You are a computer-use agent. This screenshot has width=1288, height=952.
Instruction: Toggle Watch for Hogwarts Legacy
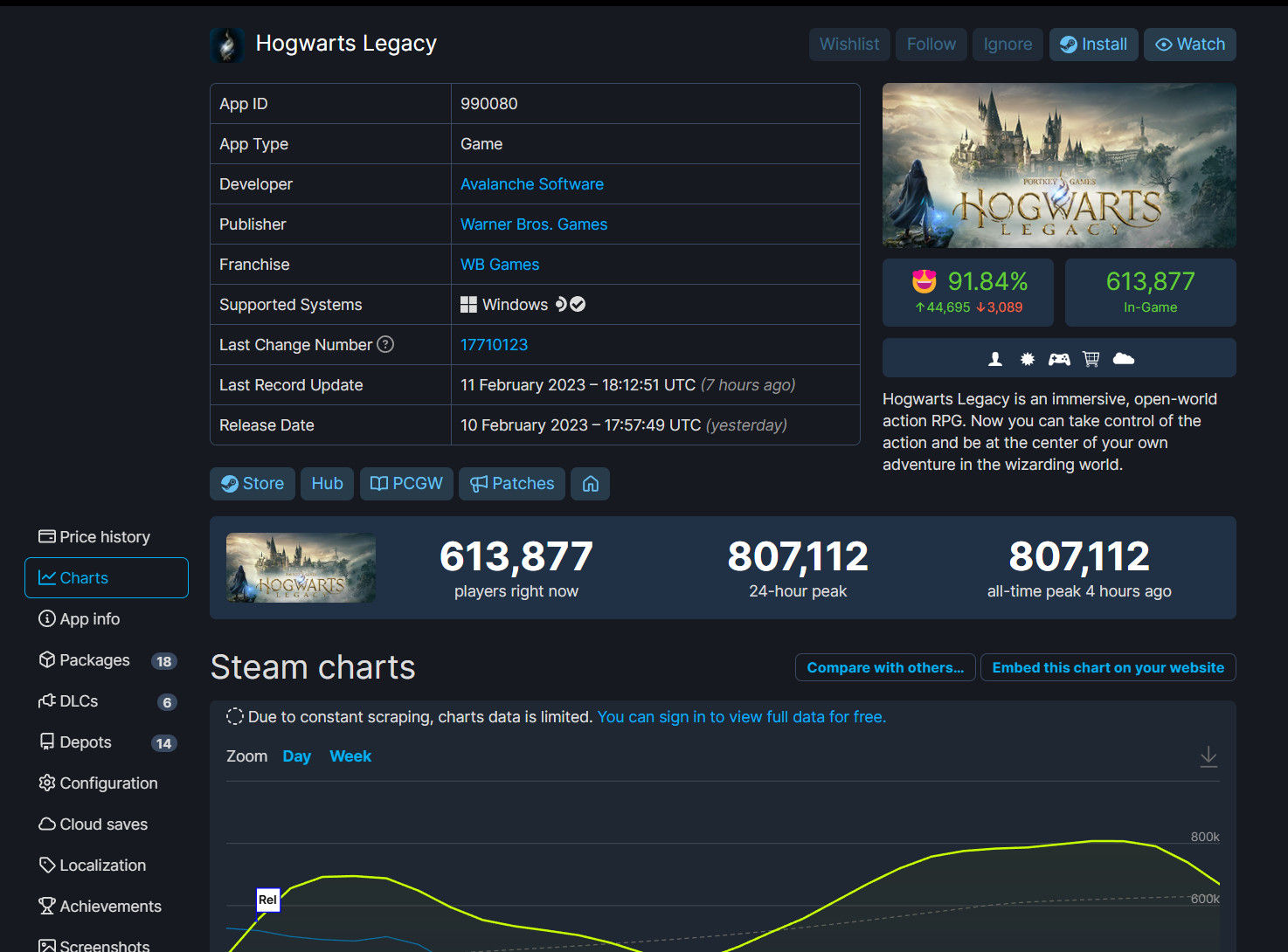pyautogui.click(x=1189, y=44)
